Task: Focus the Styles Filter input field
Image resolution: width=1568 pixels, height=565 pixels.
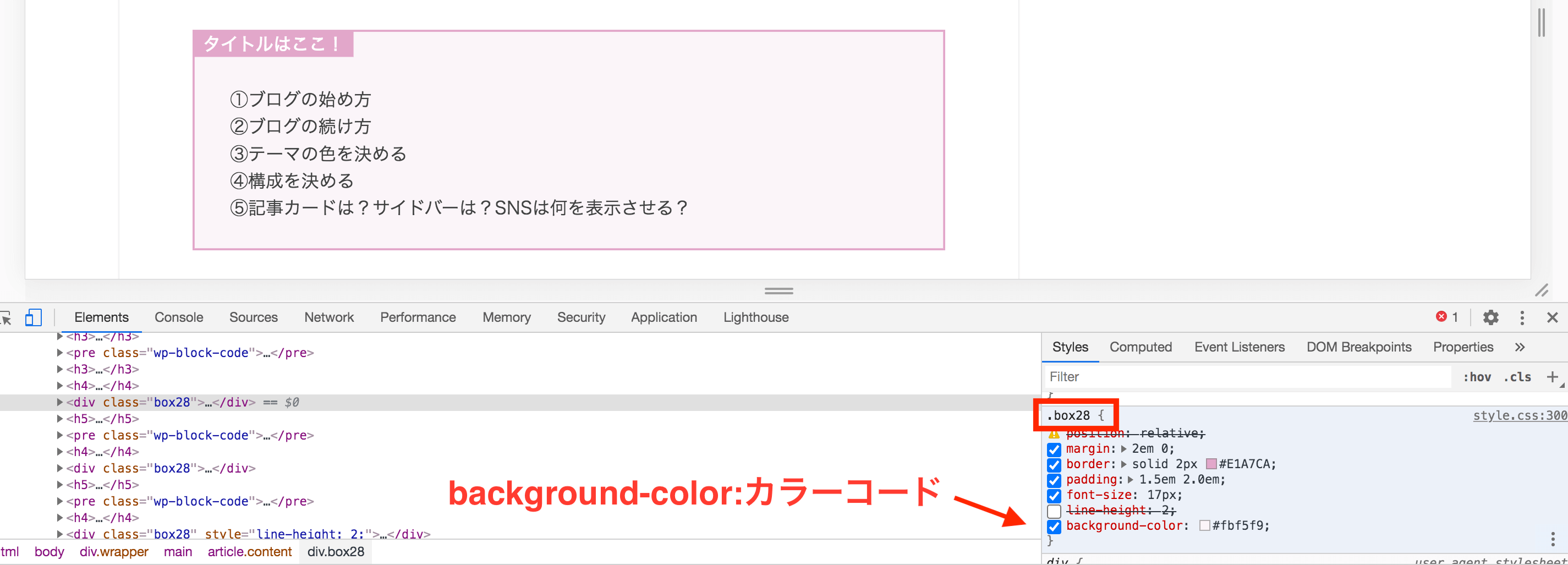Action: click(1248, 377)
